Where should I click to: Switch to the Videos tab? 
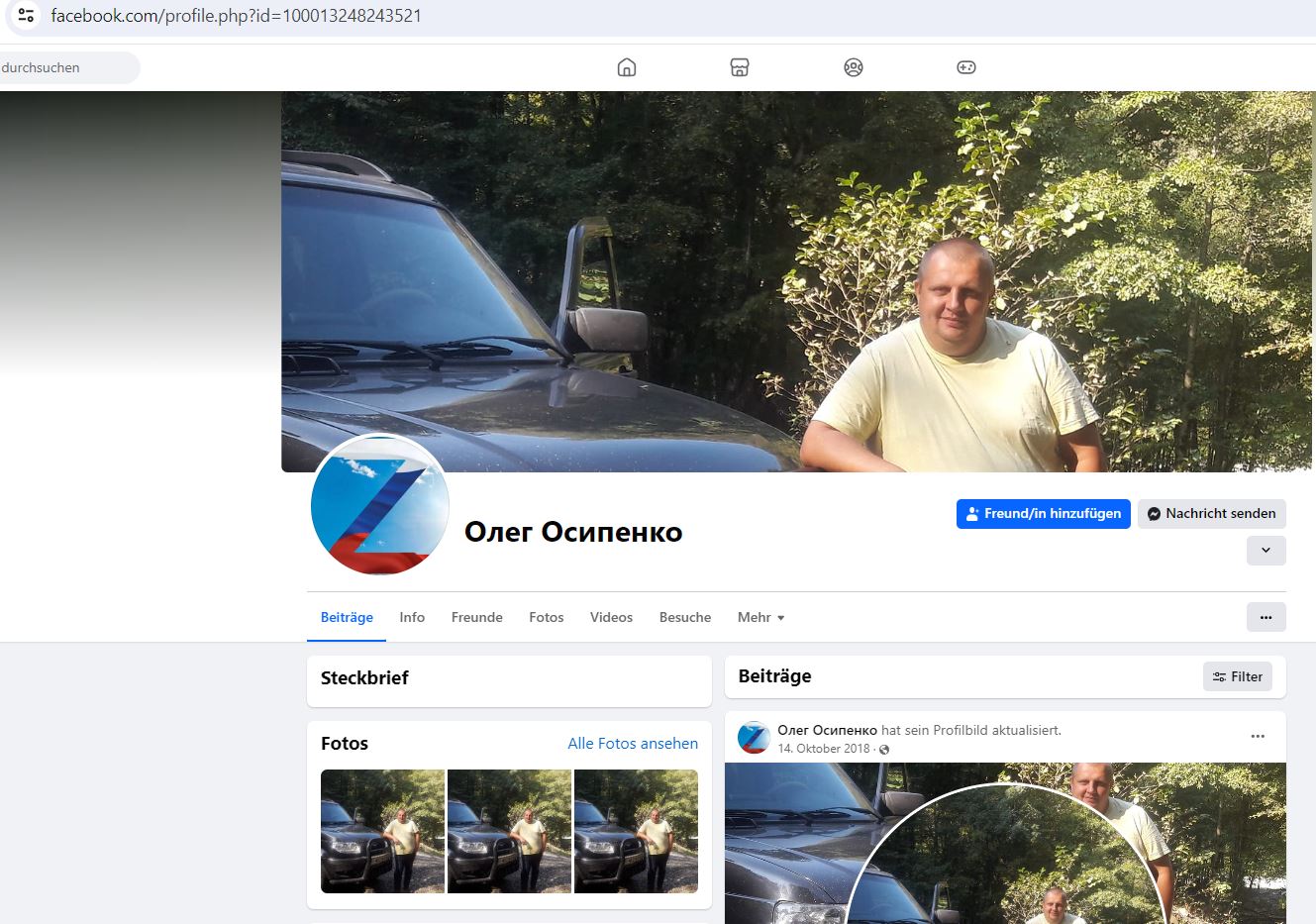coord(611,617)
